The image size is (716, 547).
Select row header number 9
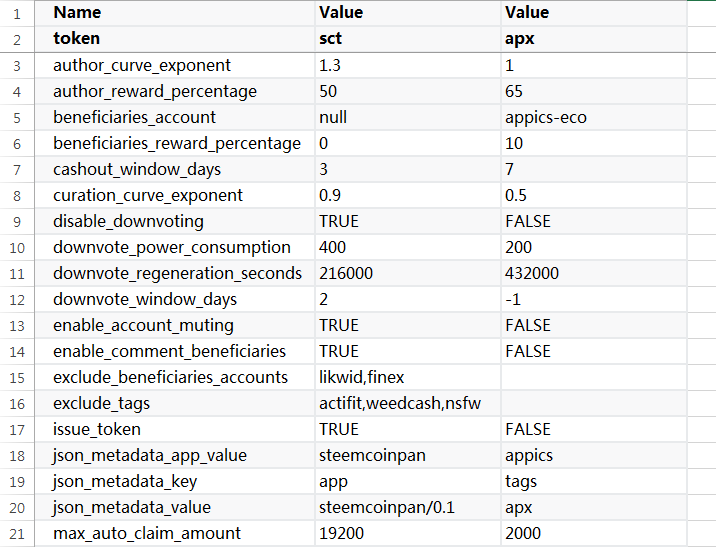[x=16, y=221]
